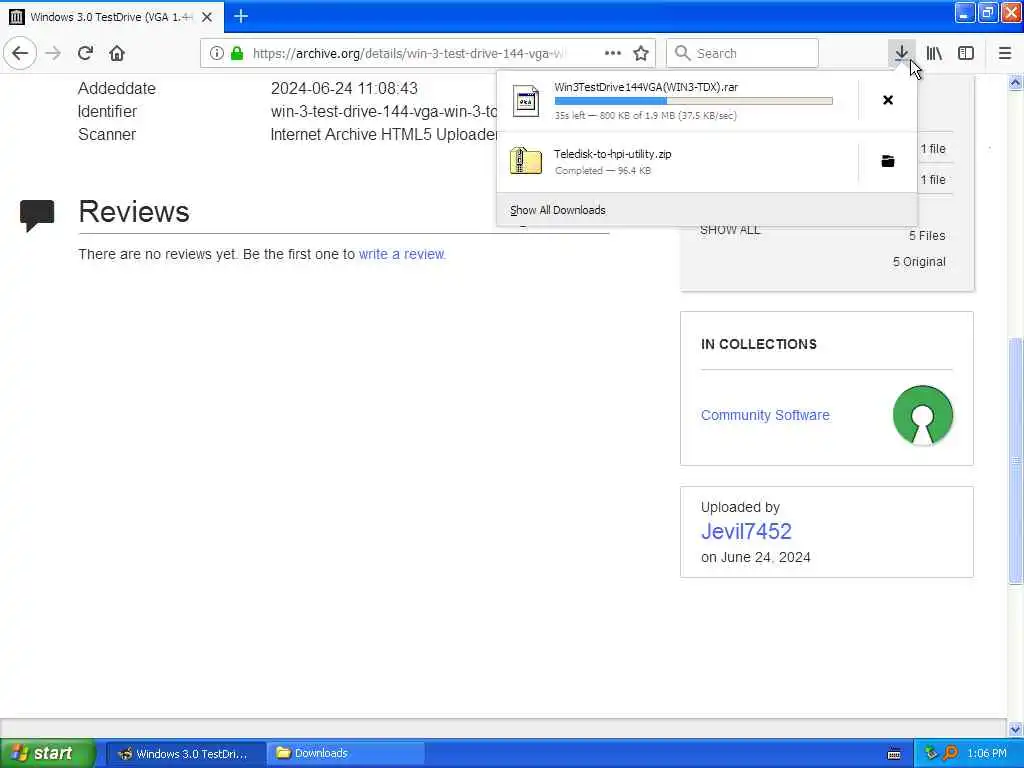This screenshot has height=768, width=1024.
Task: Click the taskbar clock showing 1:06 PM
Action: coord(987,754)
